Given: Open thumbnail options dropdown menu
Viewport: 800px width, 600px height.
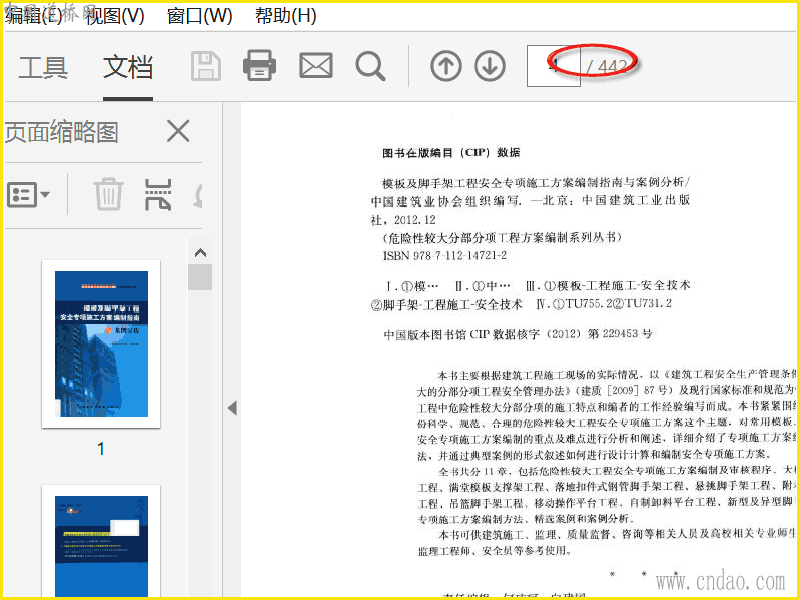Looking at the screenshot, I should [x=29, y=194].
